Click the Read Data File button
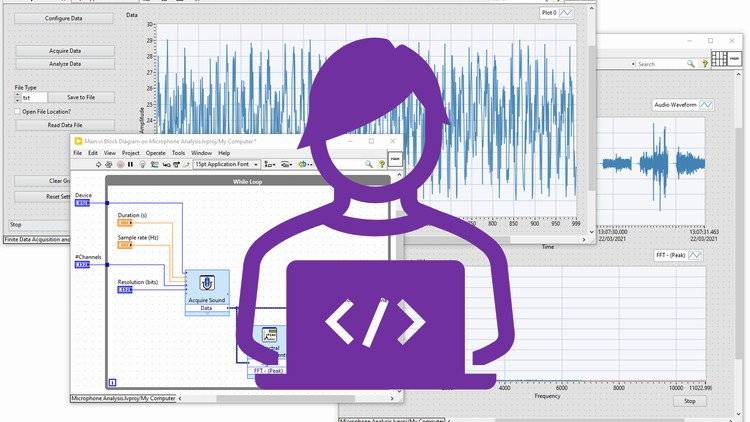 pos(65,125)
